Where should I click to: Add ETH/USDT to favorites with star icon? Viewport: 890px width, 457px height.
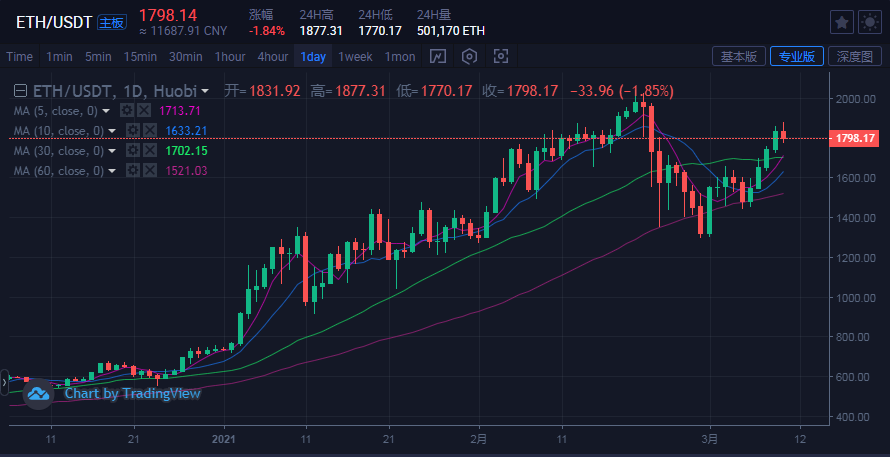(x=842, y=22)
